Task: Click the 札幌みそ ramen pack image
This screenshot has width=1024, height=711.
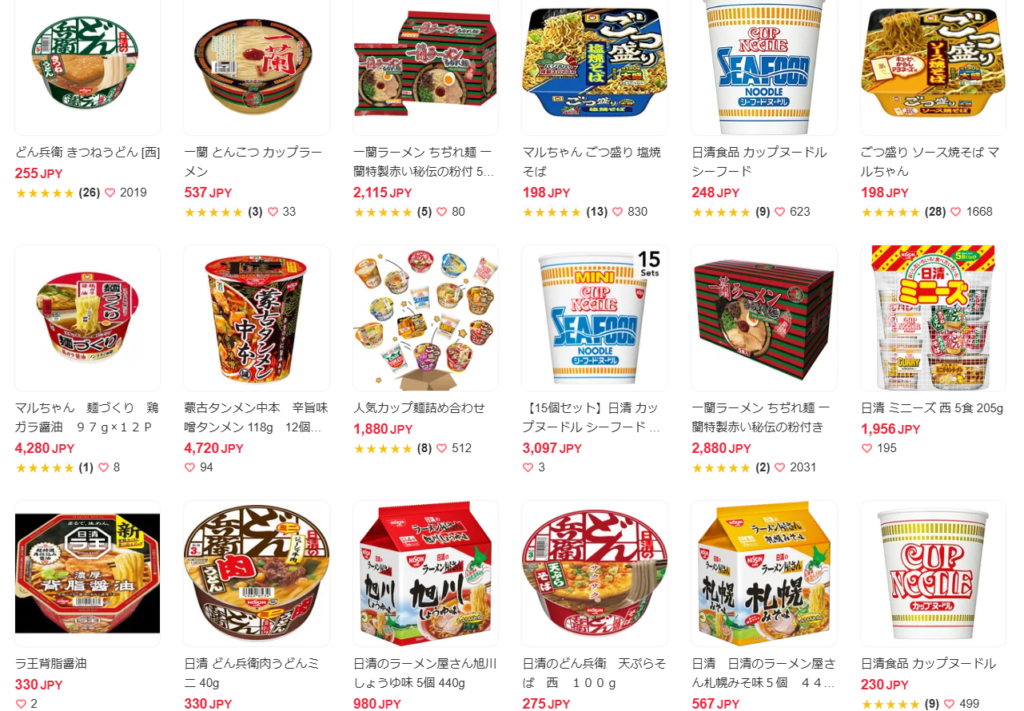Action: pyautogui.click(x=764, y=573)
